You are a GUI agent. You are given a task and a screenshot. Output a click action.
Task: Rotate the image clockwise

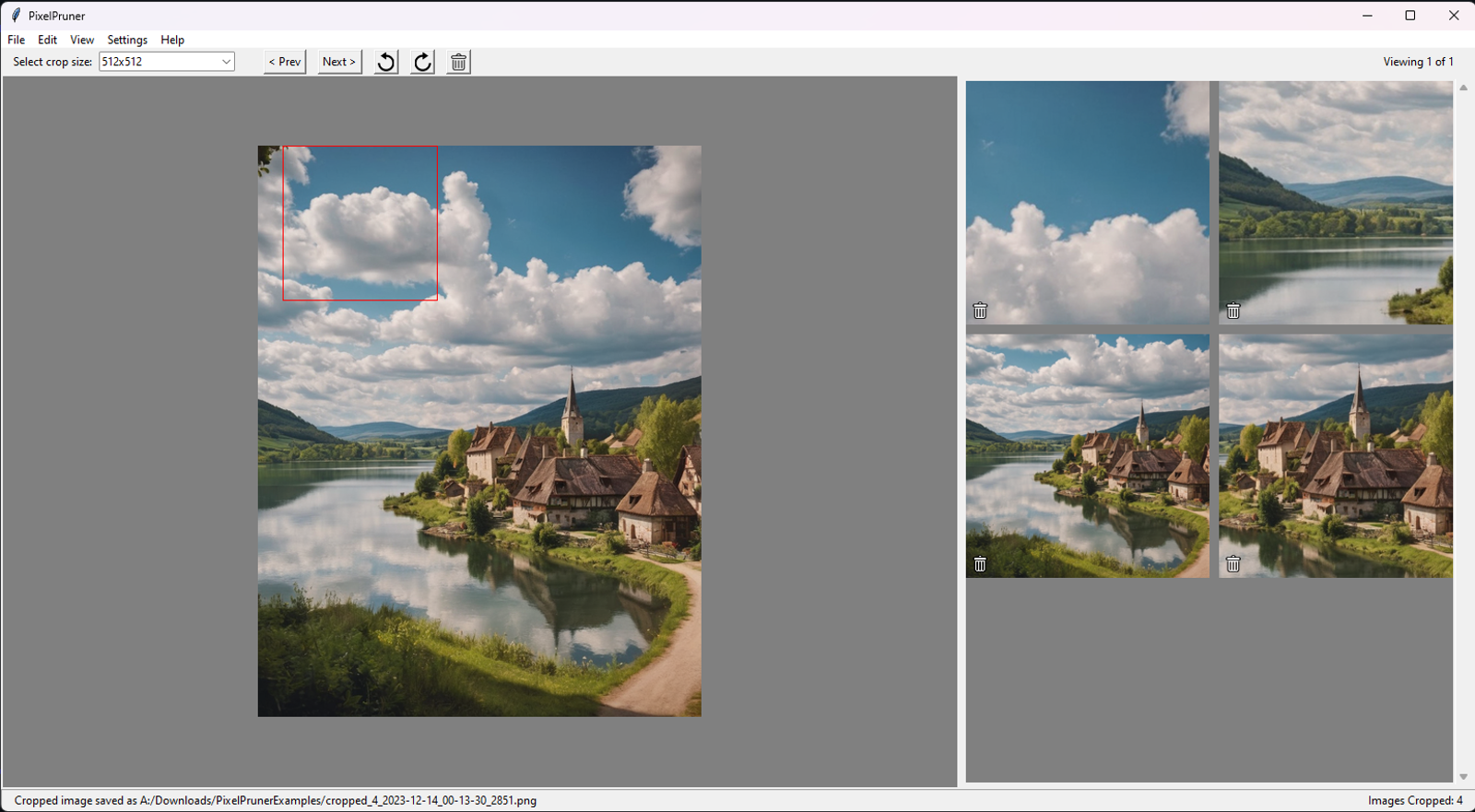point(422,62)
